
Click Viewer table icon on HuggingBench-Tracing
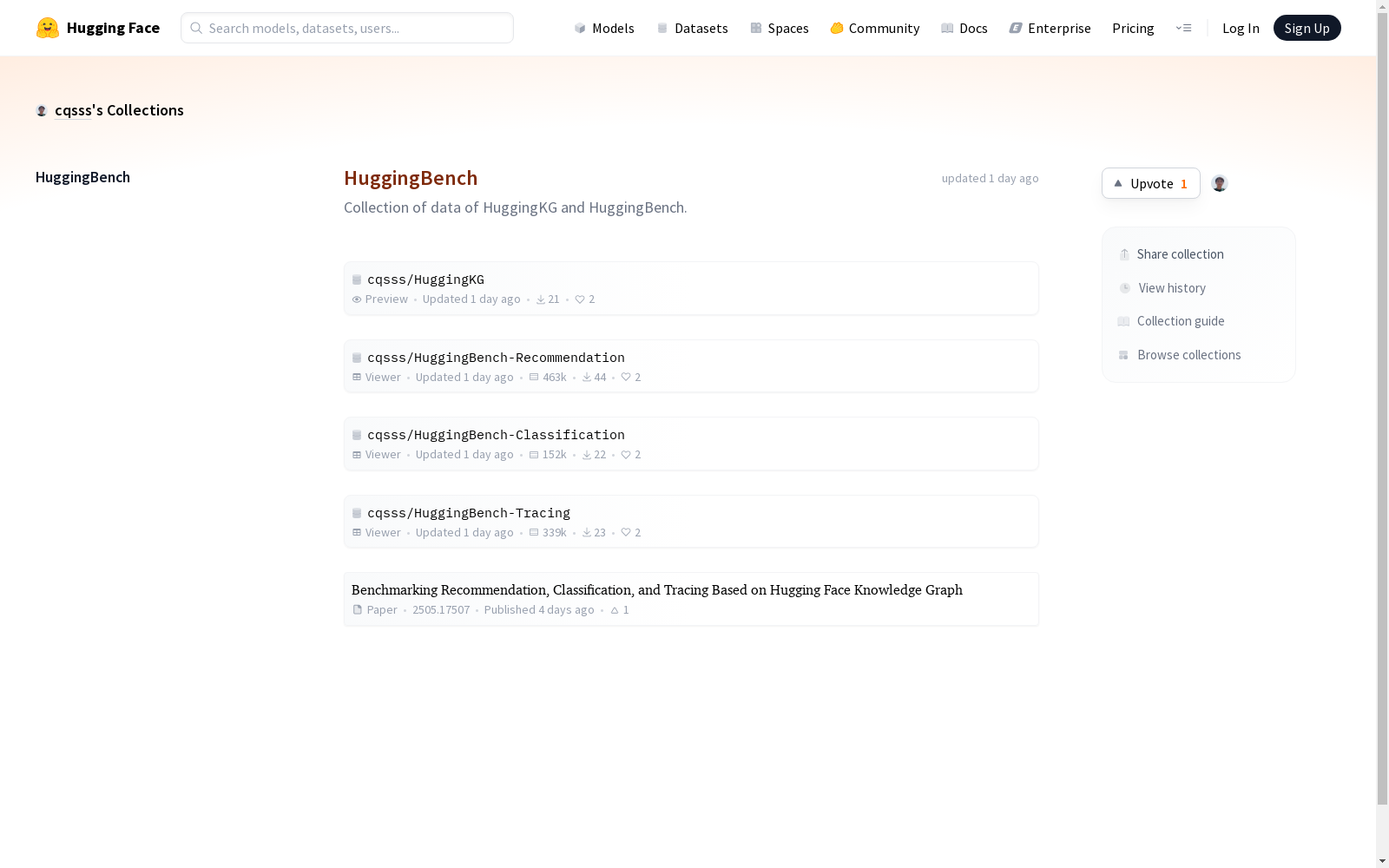click(x=357, y=533)
